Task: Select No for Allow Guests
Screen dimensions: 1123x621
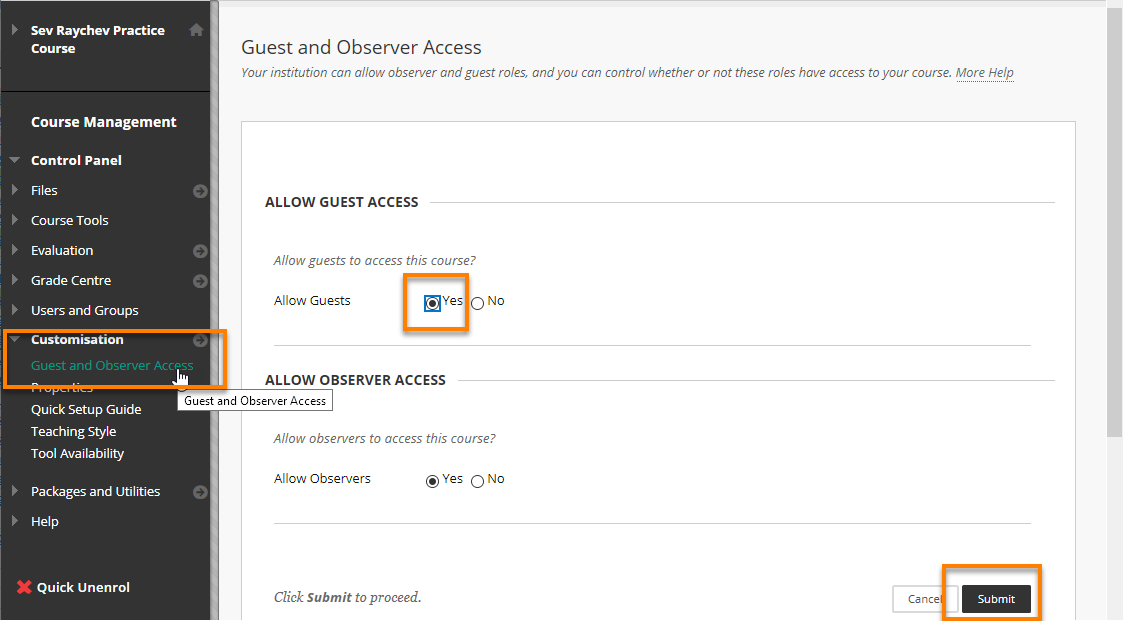Action: click(x=477, y=303)
